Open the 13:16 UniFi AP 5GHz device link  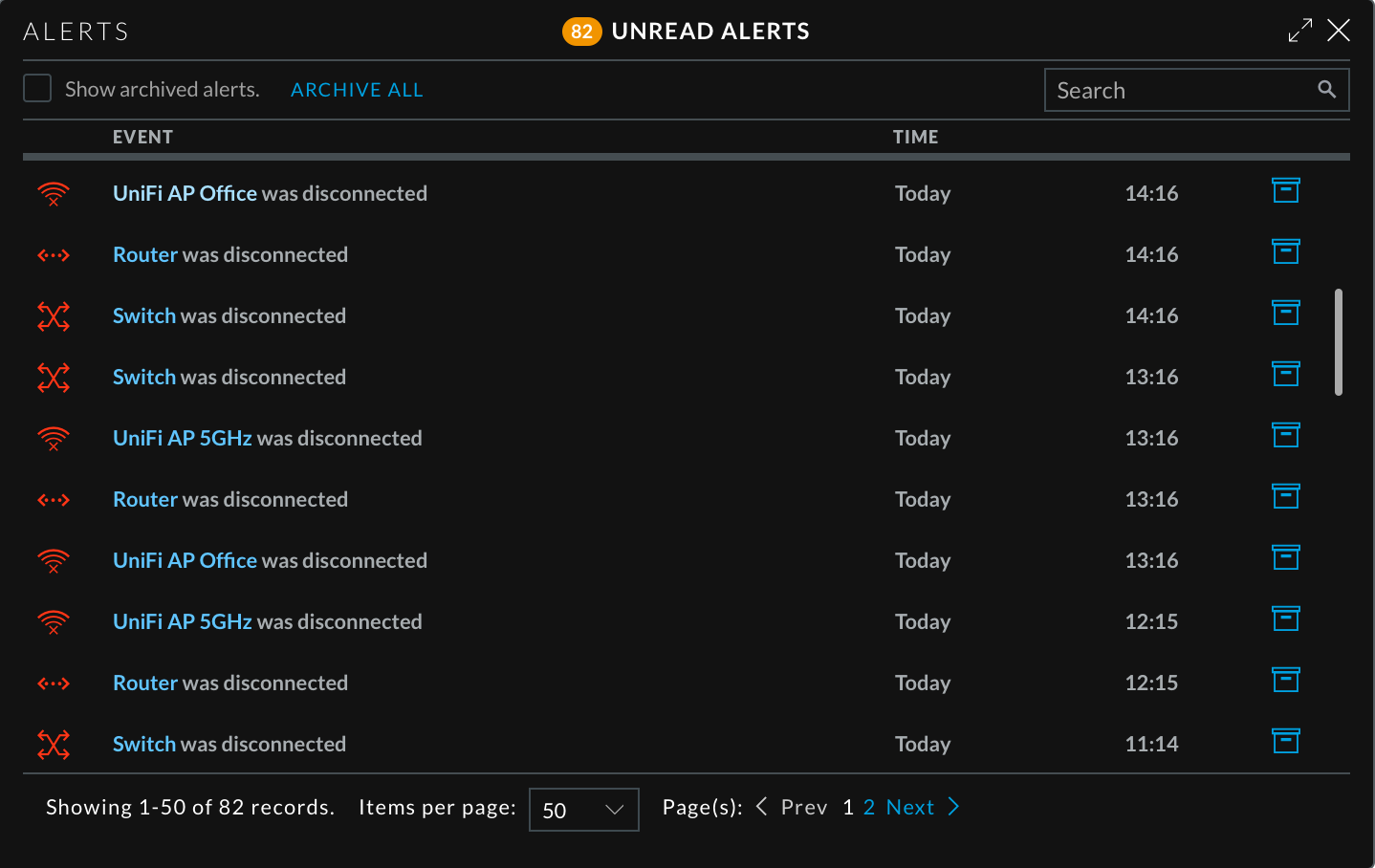coord(182,438)
